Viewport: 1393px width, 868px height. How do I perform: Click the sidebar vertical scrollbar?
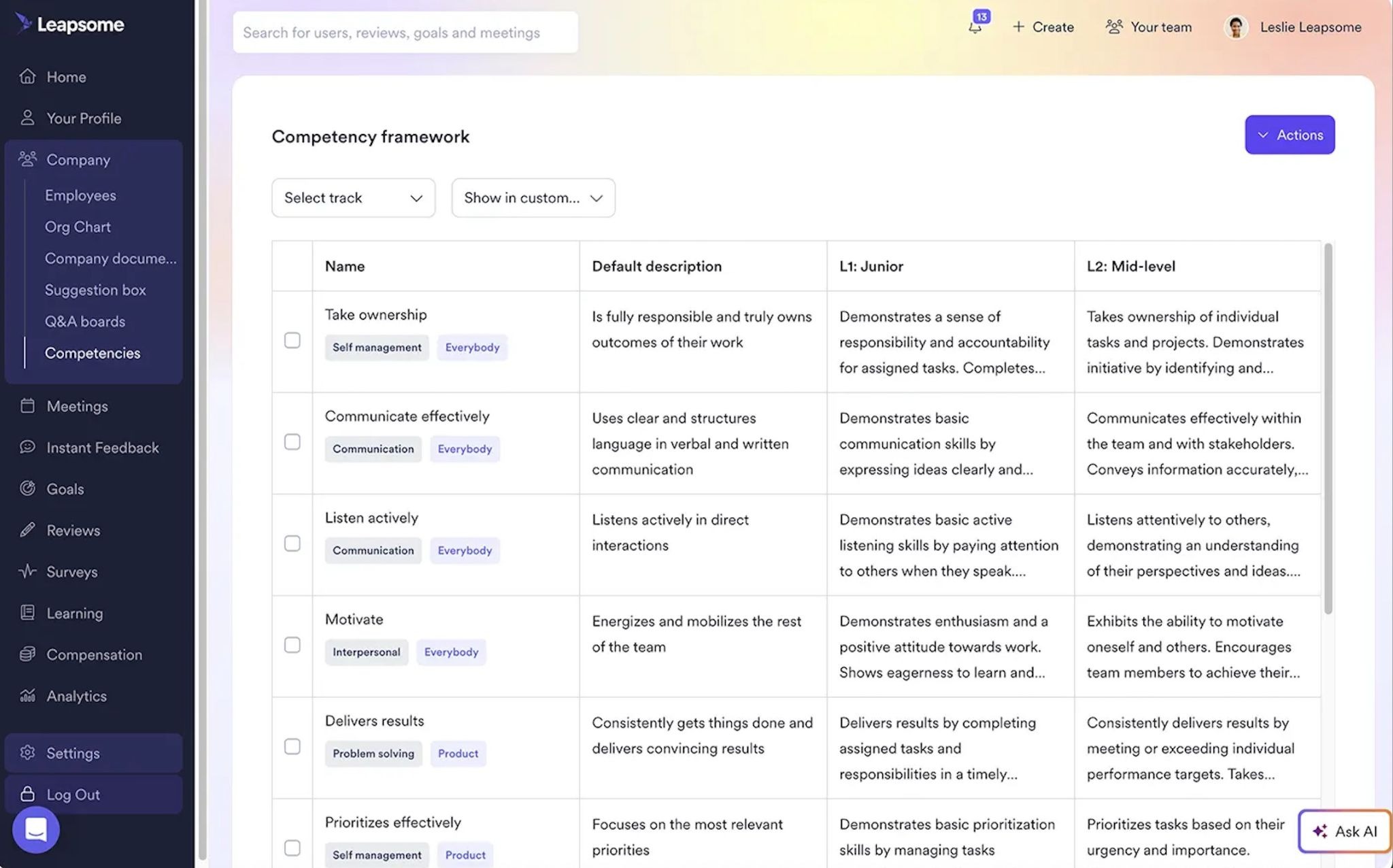[x=202, y=430]
